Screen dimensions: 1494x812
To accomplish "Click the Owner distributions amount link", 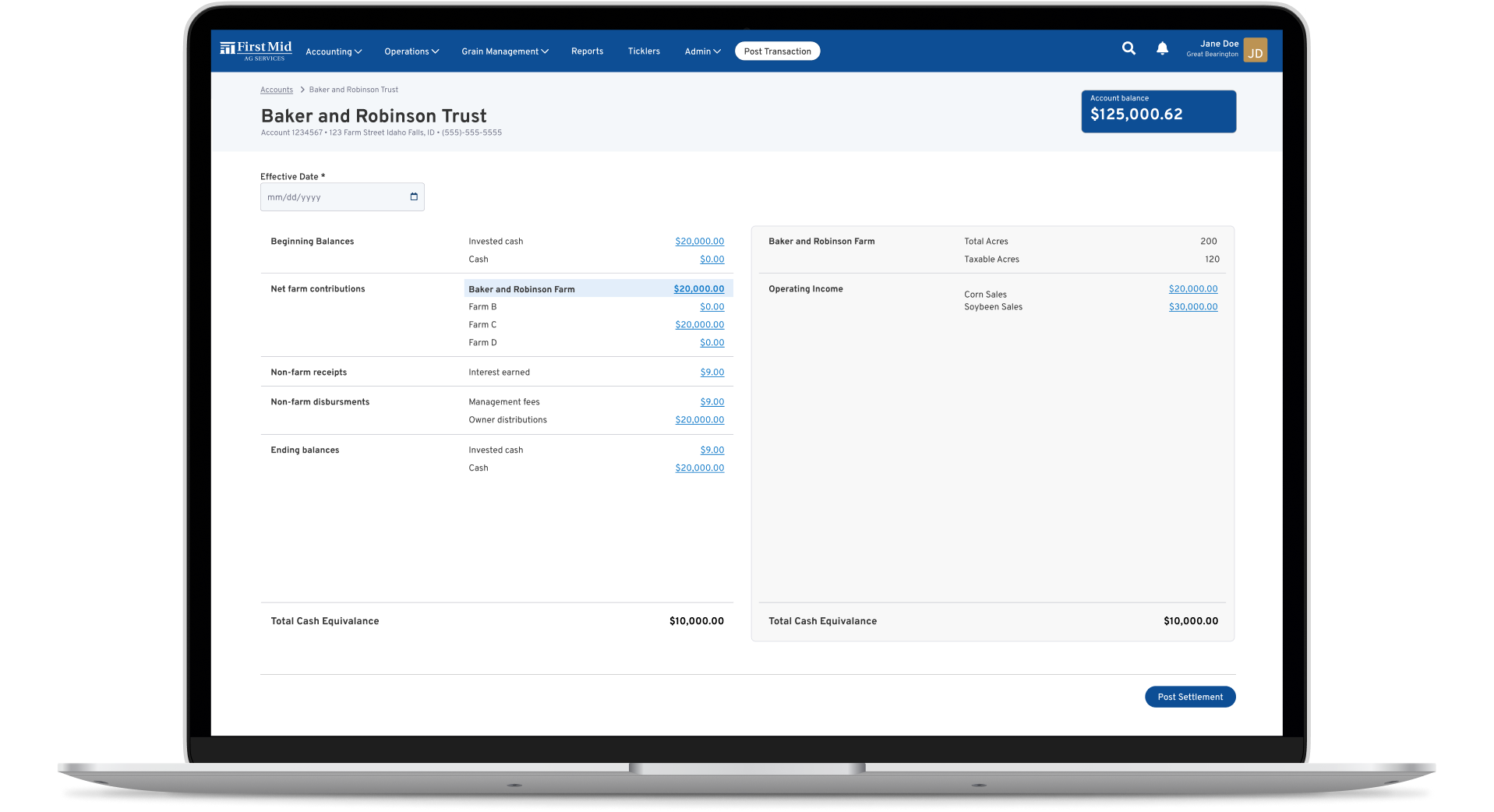I will pyautogui.click(x=698, y=419).
